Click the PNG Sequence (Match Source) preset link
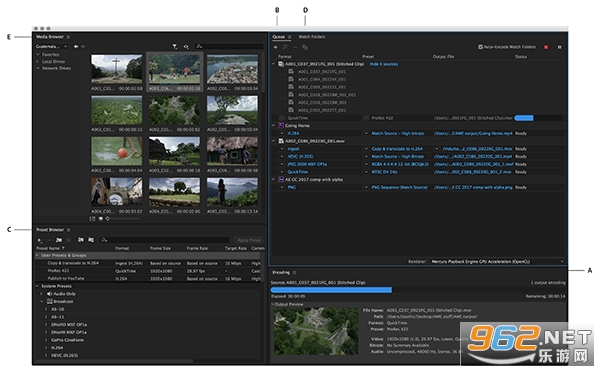600x372 pixels. 399,187
